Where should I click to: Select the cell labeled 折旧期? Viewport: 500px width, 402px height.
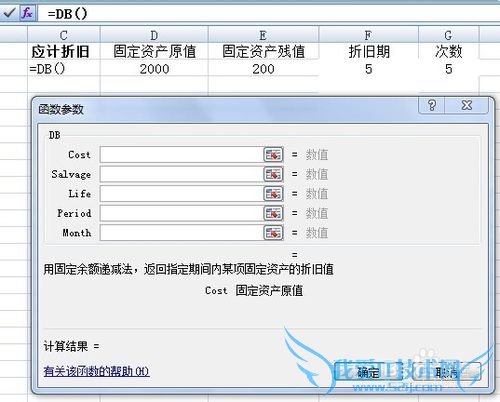click(368, 52)
